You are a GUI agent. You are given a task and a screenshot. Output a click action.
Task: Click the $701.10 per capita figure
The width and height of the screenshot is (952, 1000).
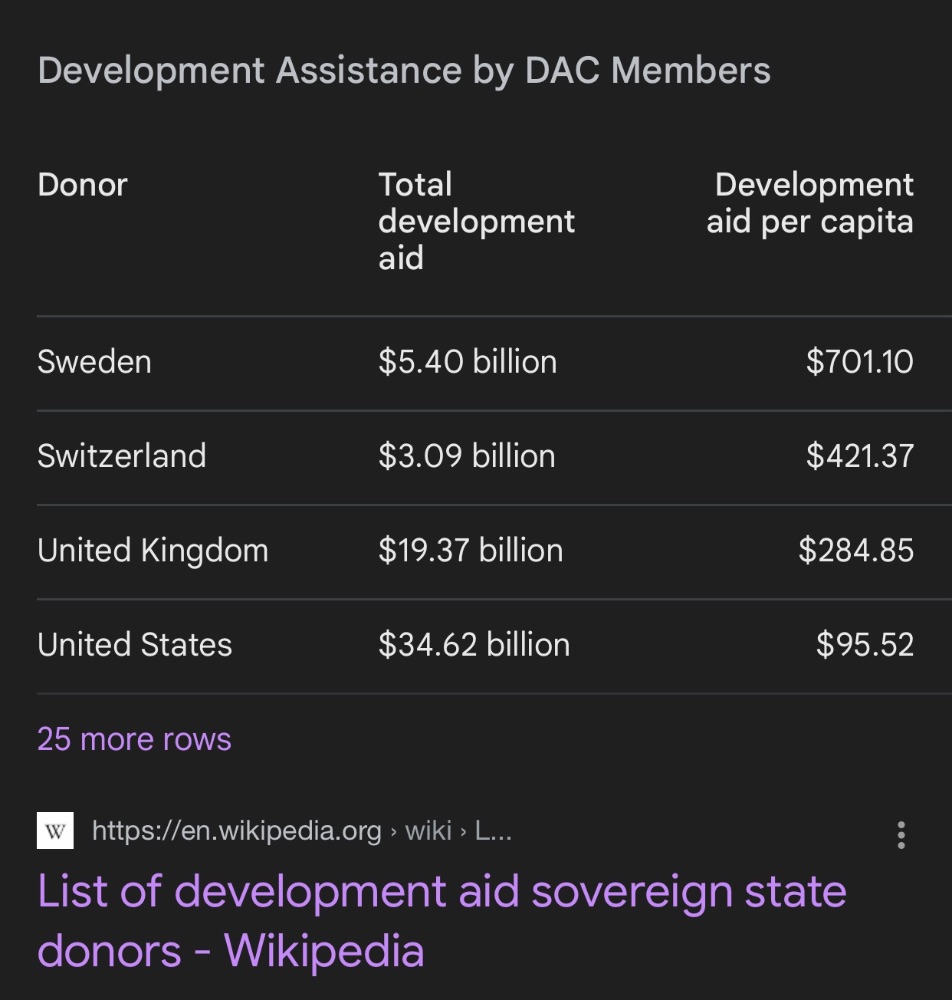tap(860, 362)
